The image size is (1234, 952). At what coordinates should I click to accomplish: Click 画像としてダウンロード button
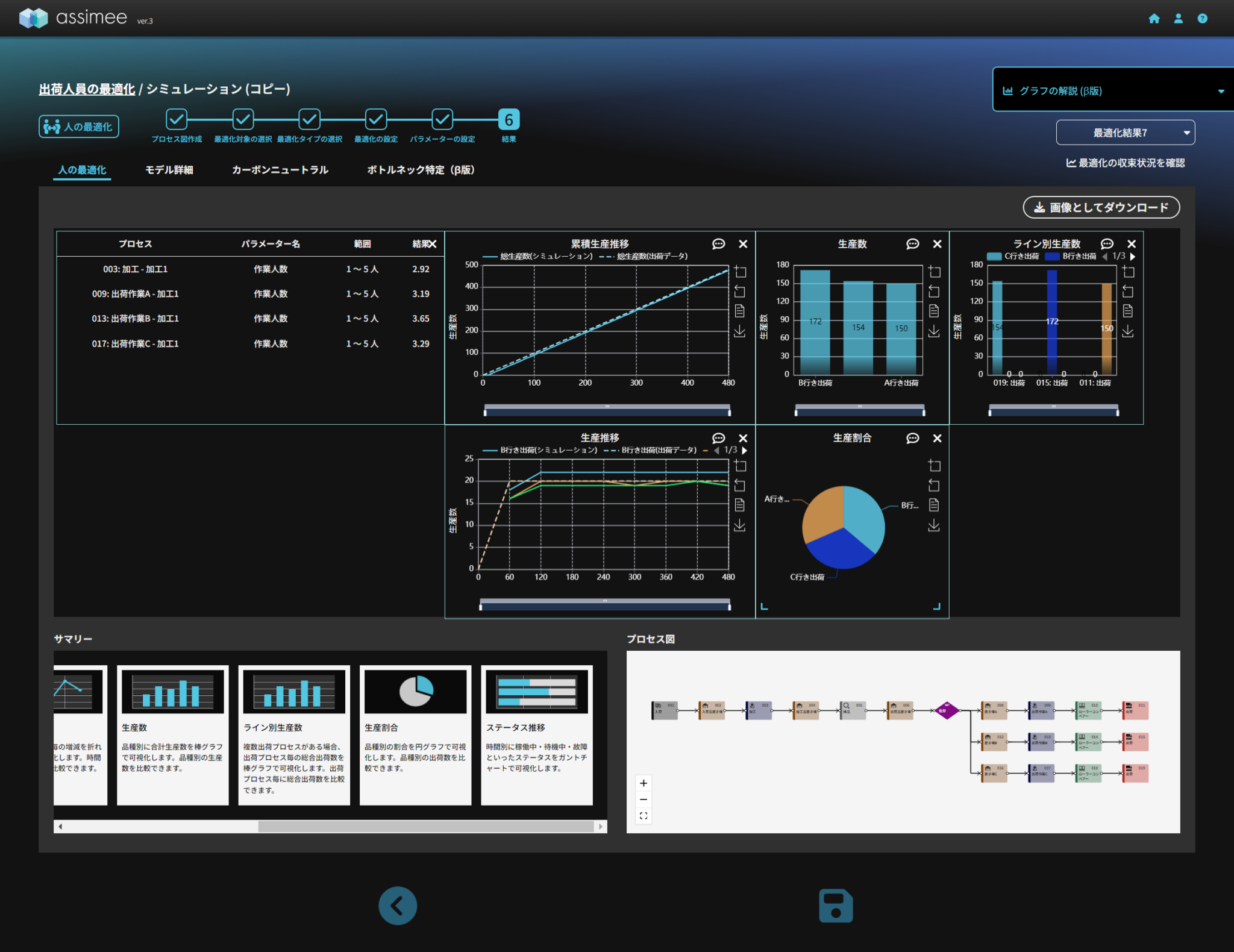1101,207
